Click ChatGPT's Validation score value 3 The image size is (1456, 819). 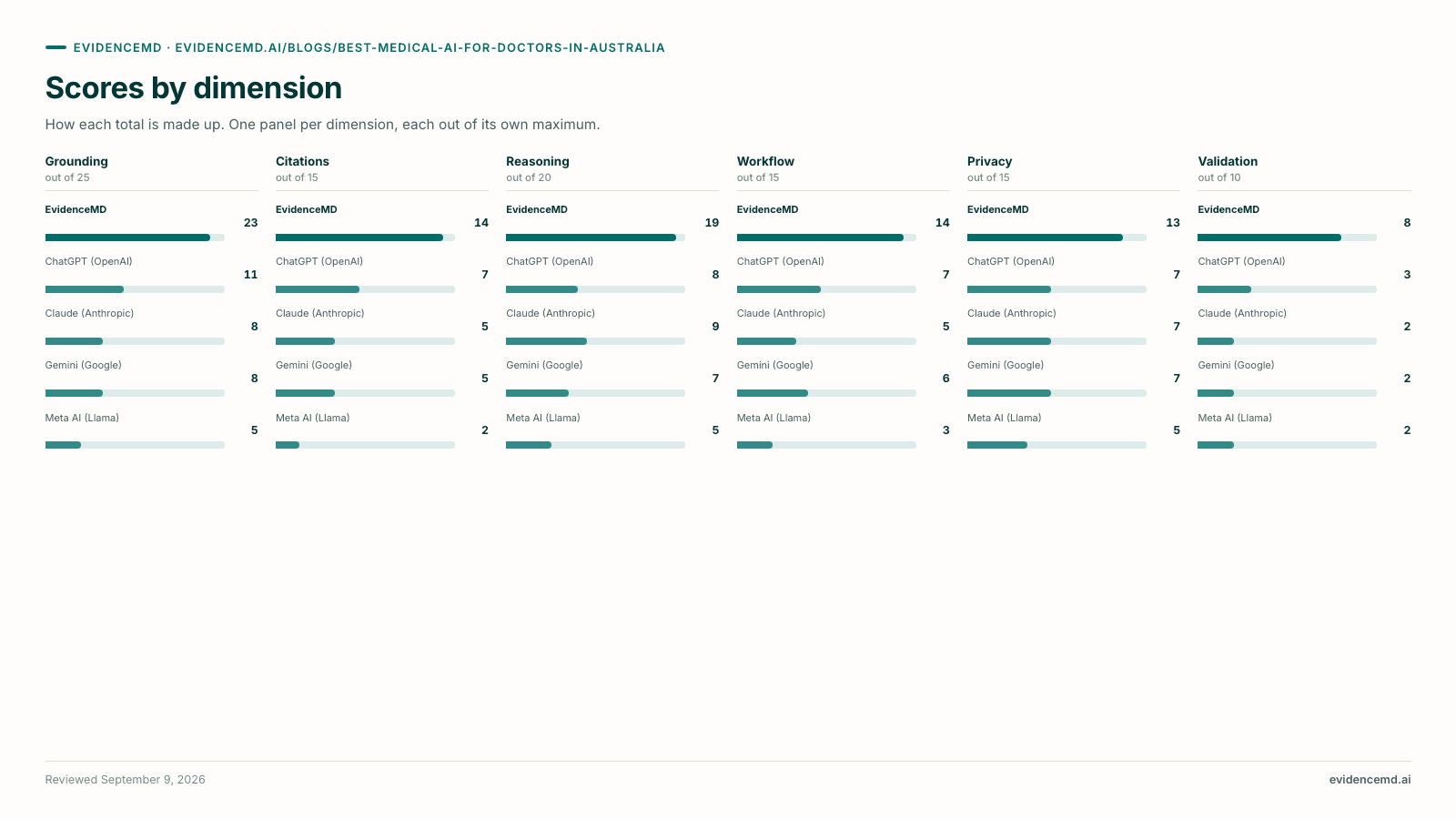click(x=1407, y=275)
